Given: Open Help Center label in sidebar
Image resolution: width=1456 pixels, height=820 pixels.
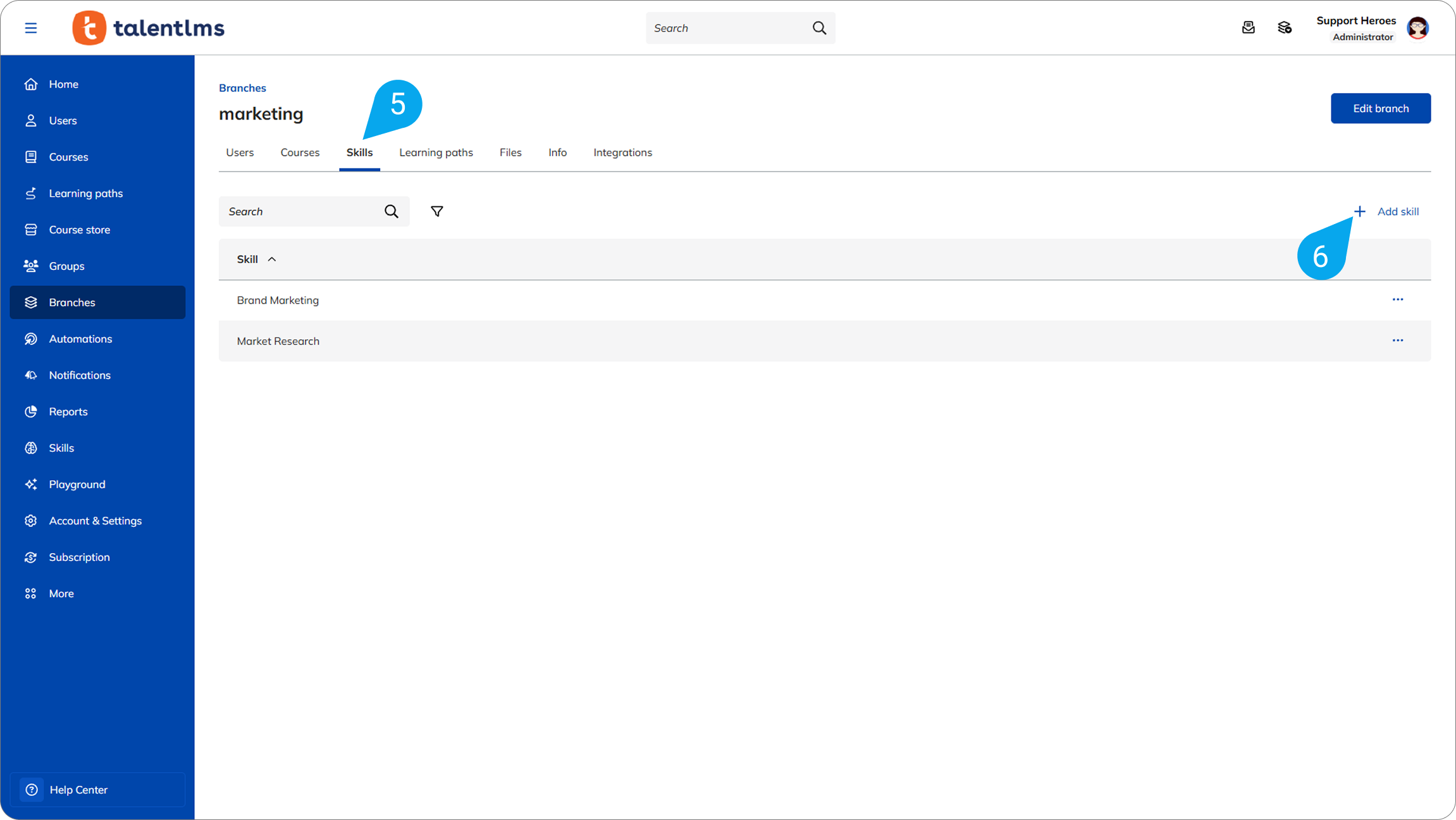Looking at the screenshot, I should point(78,790).
